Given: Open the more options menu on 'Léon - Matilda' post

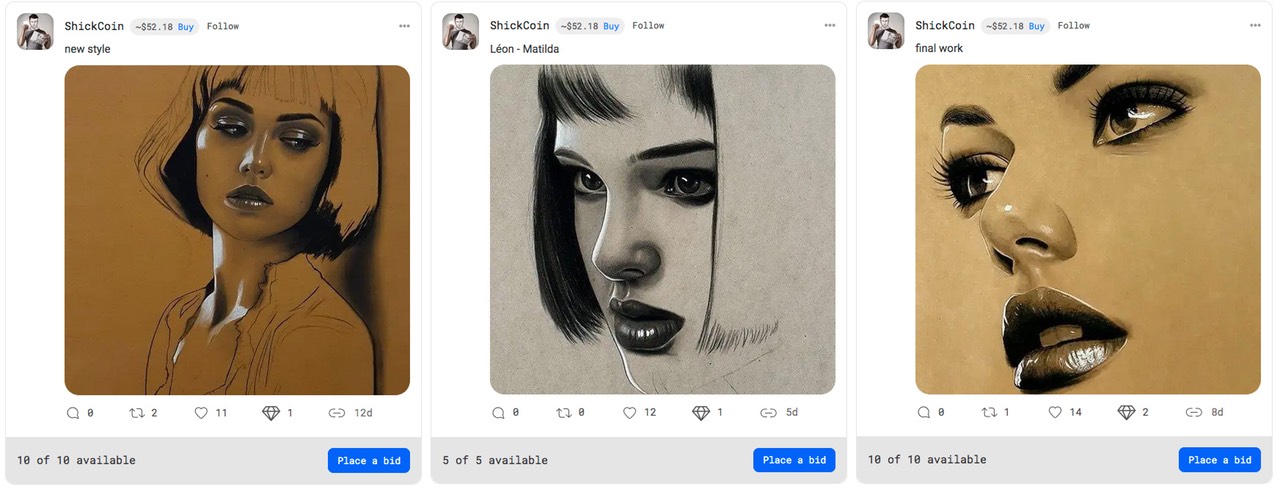Looking at the screenshot, I should pyautogui.click(x=830, y=25).
